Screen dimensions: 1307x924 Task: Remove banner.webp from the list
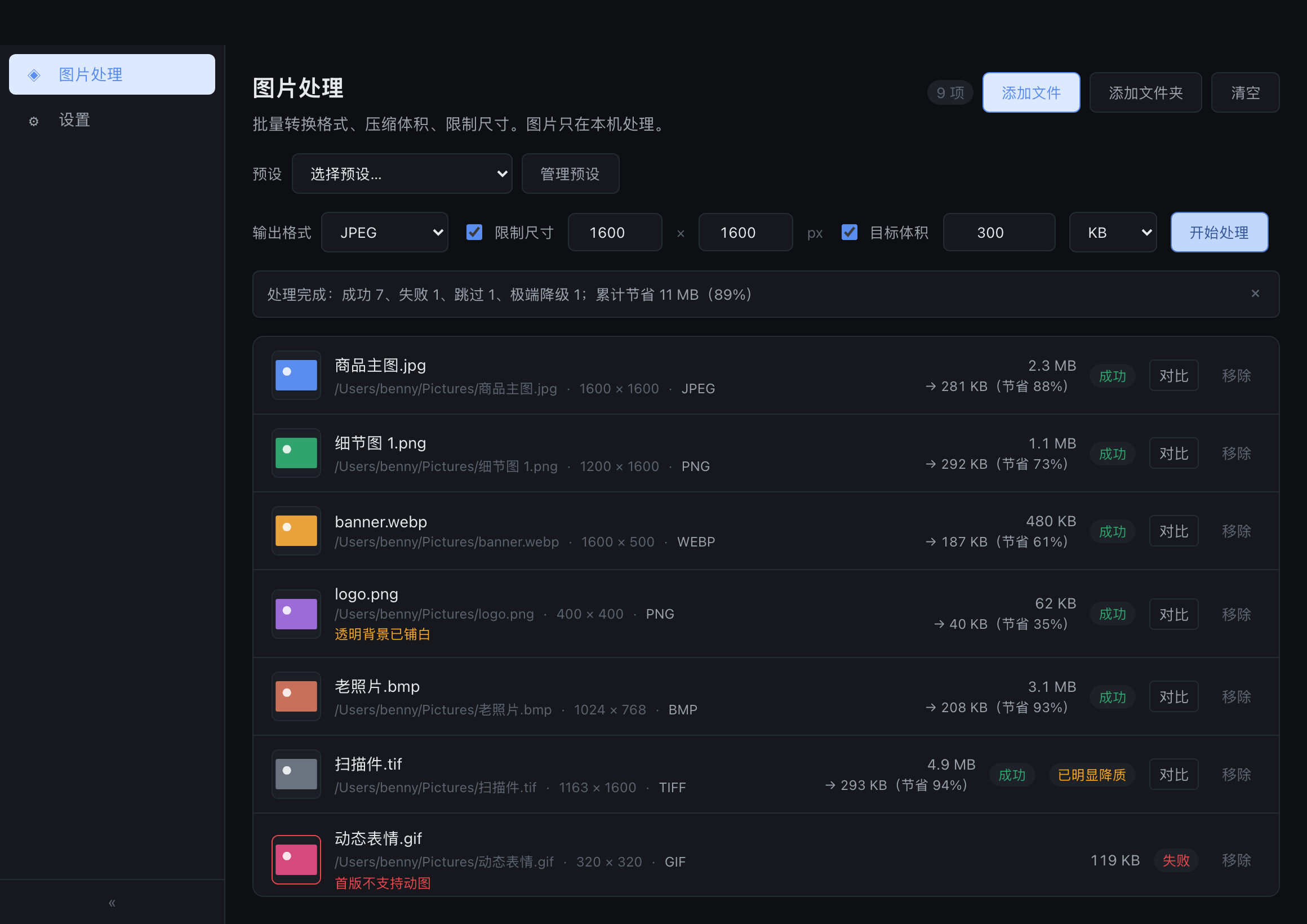[x=1237, y=531]
